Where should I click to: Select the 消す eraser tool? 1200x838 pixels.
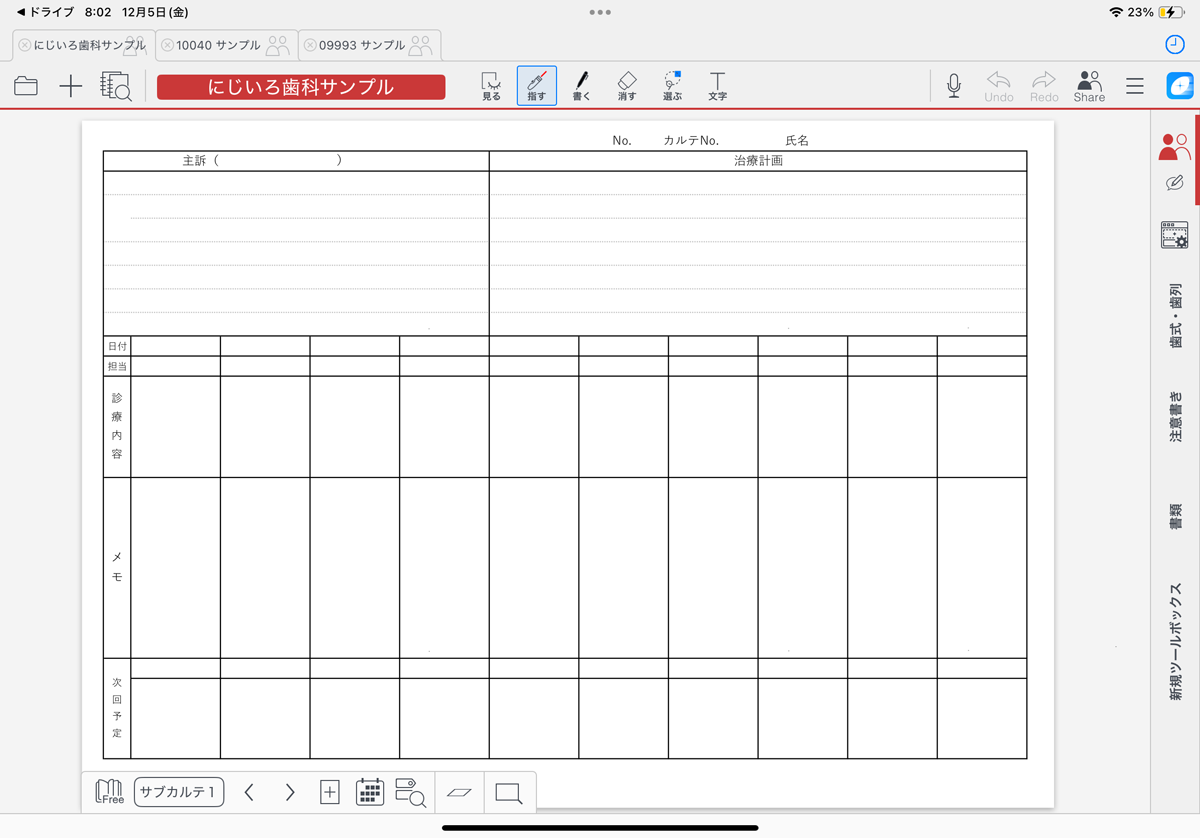coord(627,86)
